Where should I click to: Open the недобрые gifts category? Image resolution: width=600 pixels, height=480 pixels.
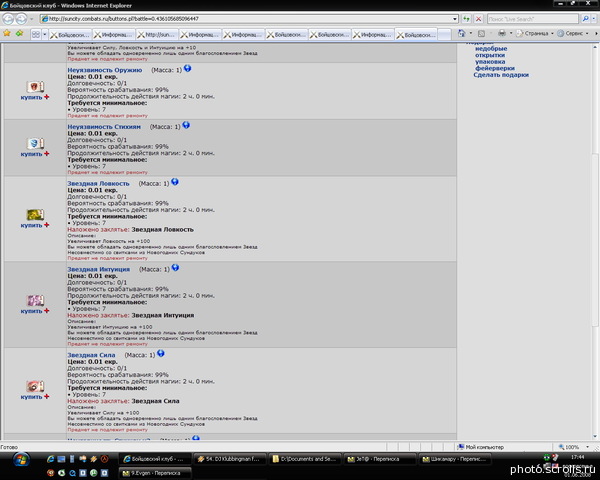click(491, 49)
